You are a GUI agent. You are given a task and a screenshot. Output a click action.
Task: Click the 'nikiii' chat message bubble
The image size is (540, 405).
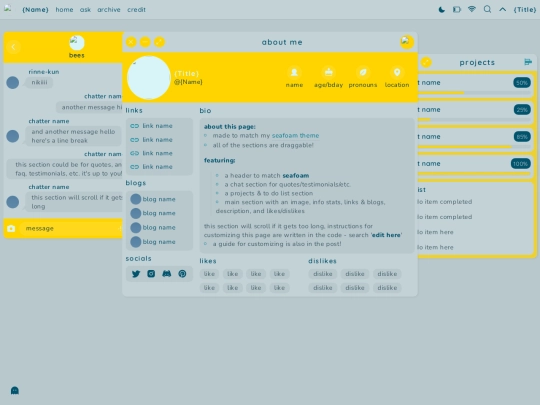click(39, 83)
